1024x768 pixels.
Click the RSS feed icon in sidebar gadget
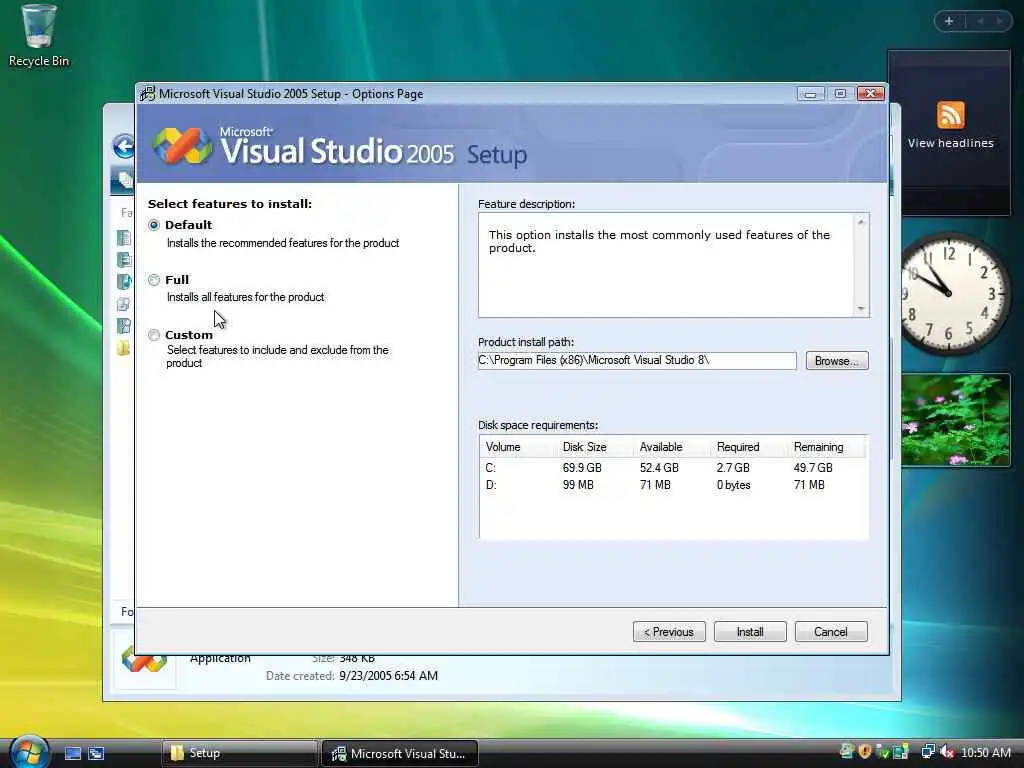pyautogui.click(x=950, y=116)
